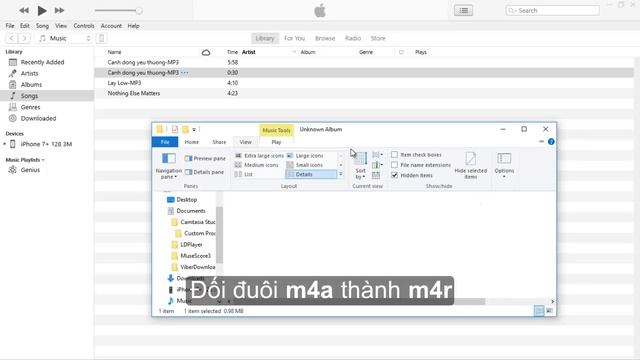640x360 pixels.
Task: Switch to the Radio tab
Action: 353,38
